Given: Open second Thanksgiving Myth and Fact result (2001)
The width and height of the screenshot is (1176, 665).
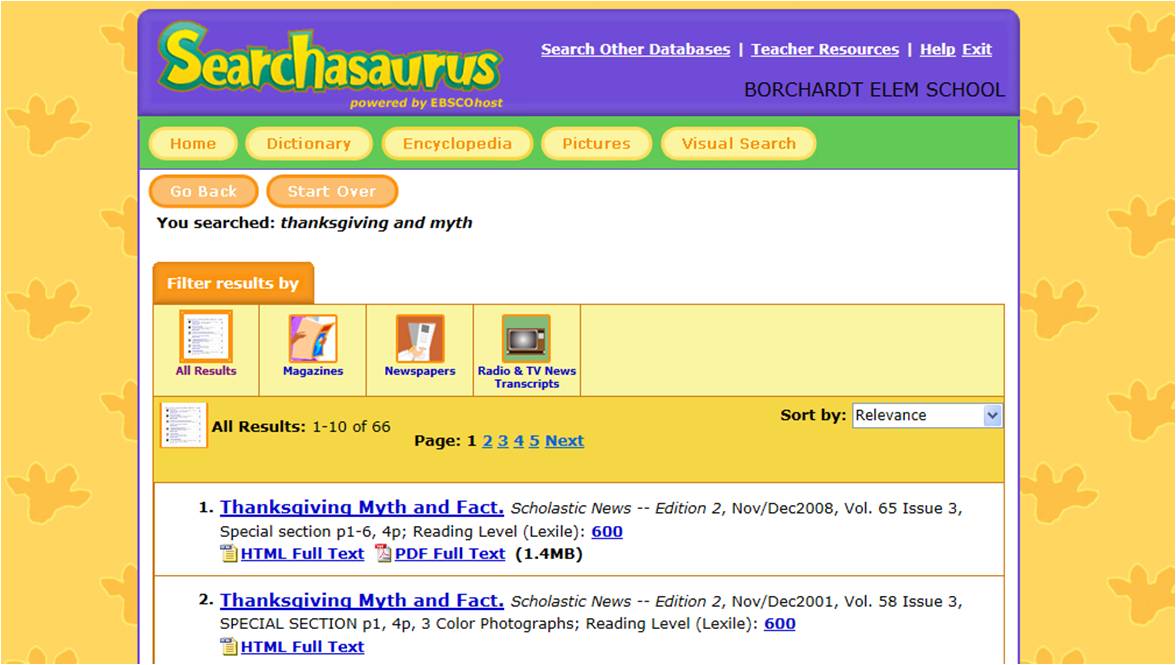Looking at the screenshot, I should tap(362, 601).
